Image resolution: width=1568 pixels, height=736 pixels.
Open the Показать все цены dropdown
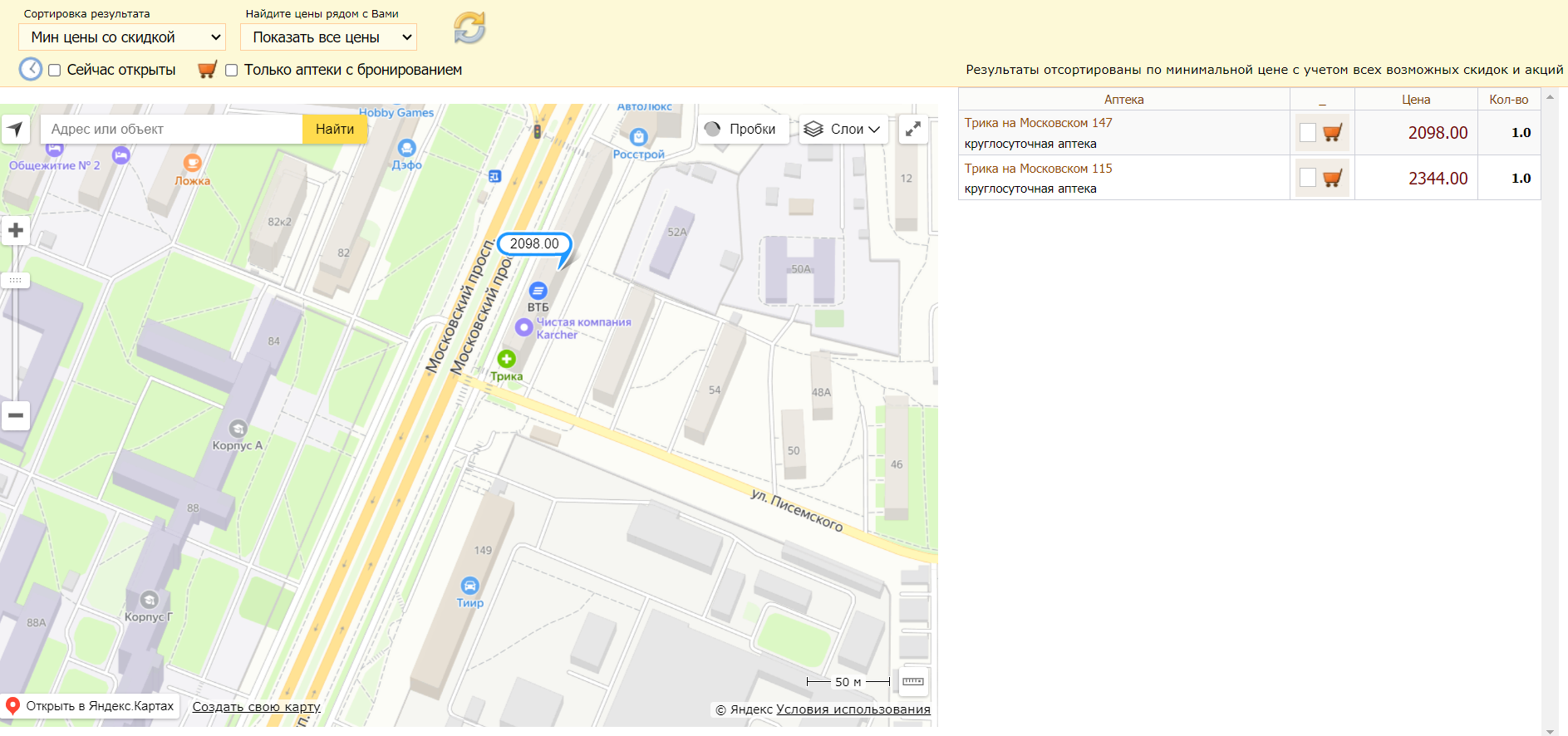click(x=328, y=37)
